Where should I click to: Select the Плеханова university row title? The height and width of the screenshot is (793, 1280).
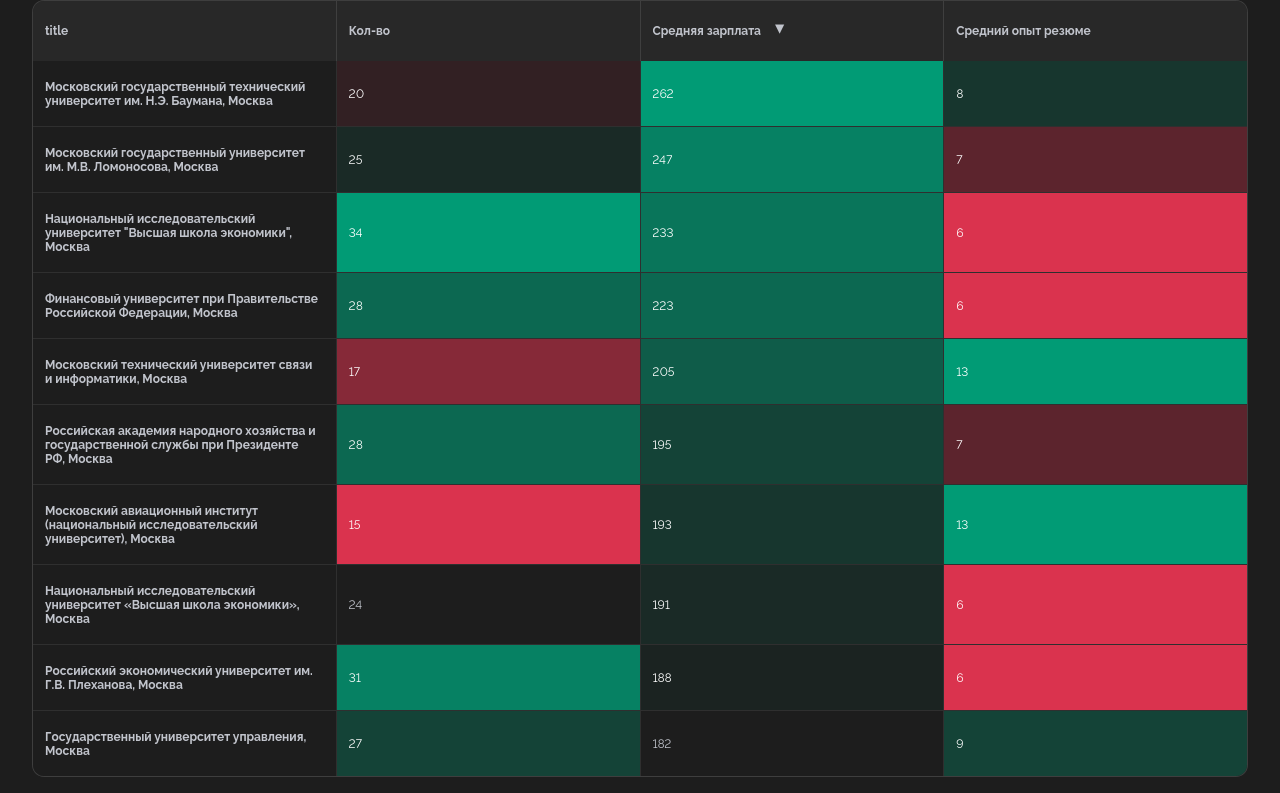(x=178, y=678)
